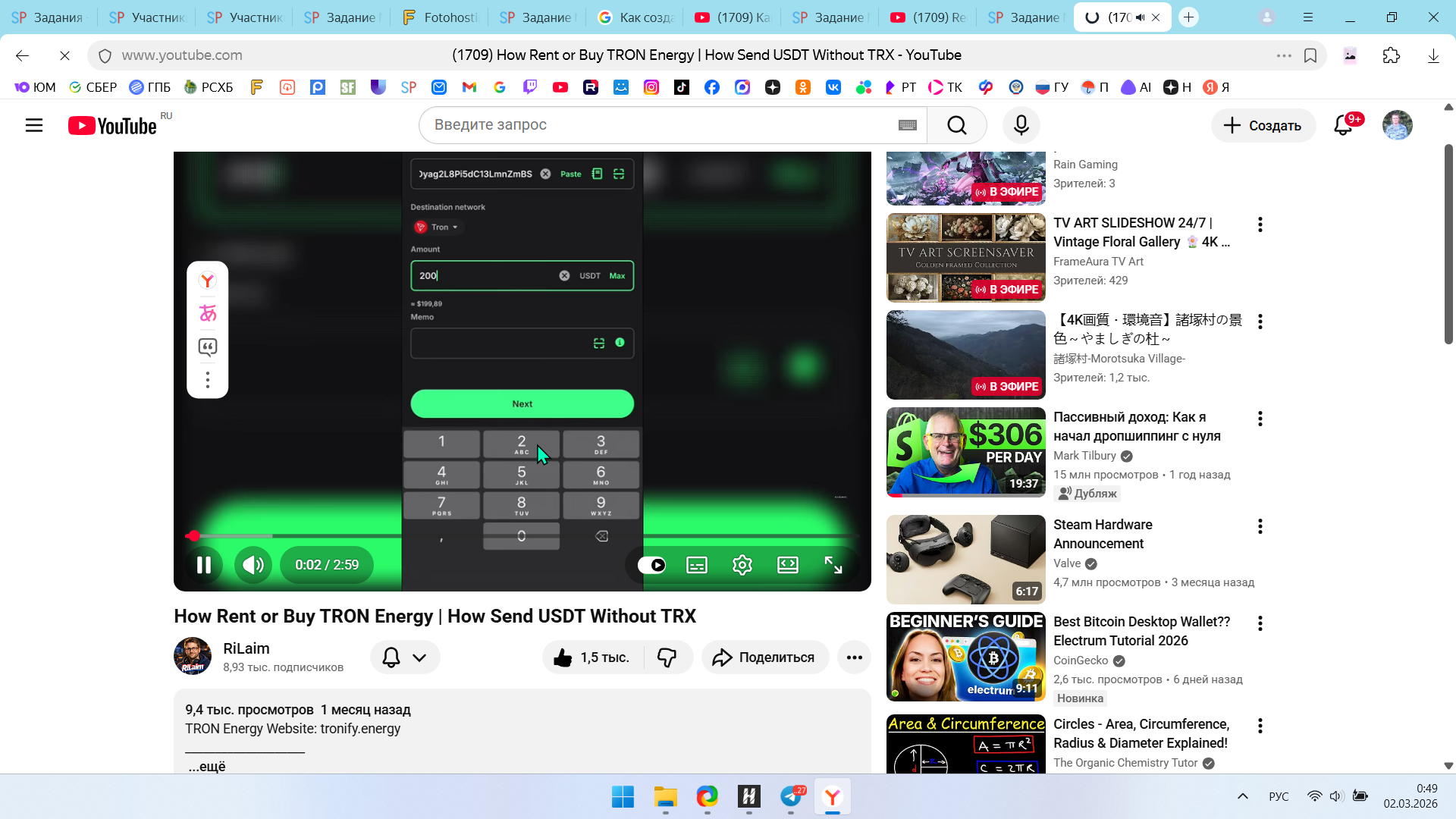Toggle subtitles on the video

coord(696,565)
